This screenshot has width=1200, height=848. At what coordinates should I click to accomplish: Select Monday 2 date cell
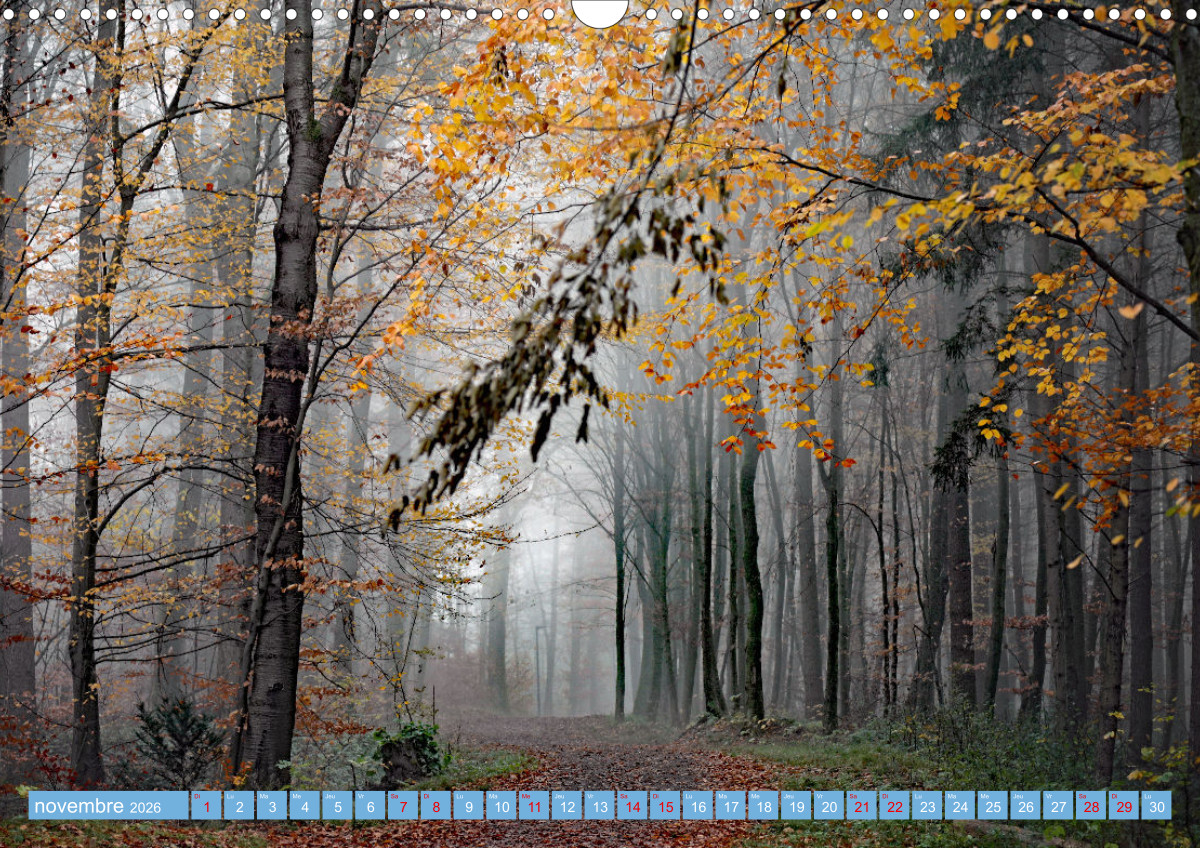pyautogui.click(x=239, y=806)
